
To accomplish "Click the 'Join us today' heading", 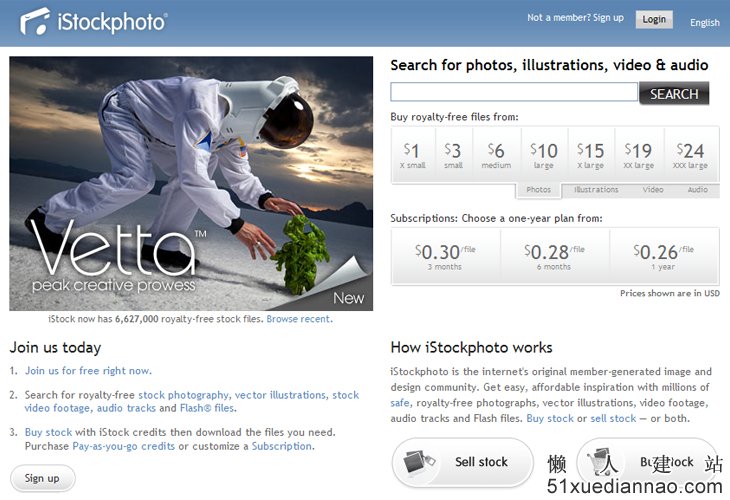I will [x=55, y=347].
